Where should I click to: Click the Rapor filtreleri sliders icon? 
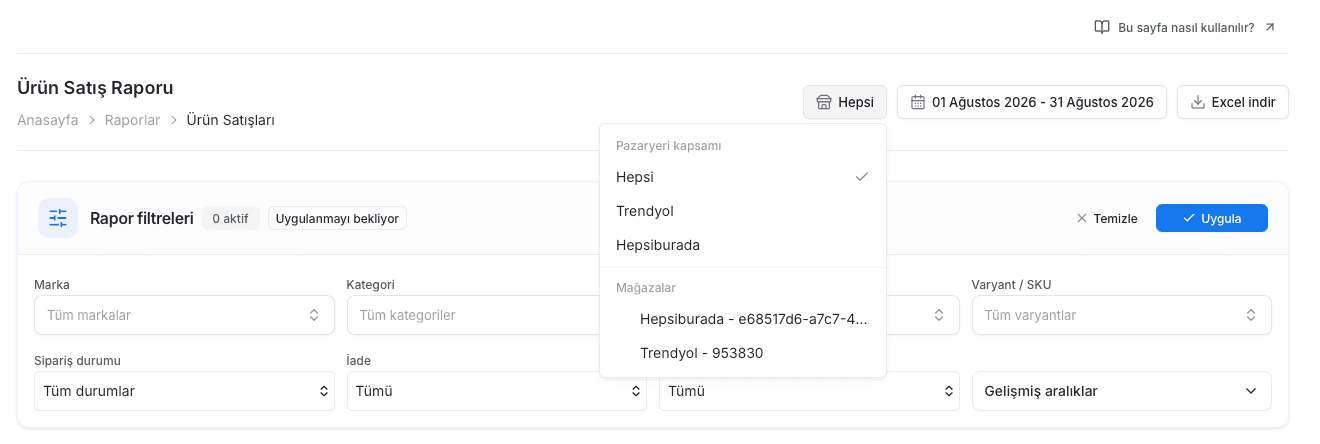[58, 218]
